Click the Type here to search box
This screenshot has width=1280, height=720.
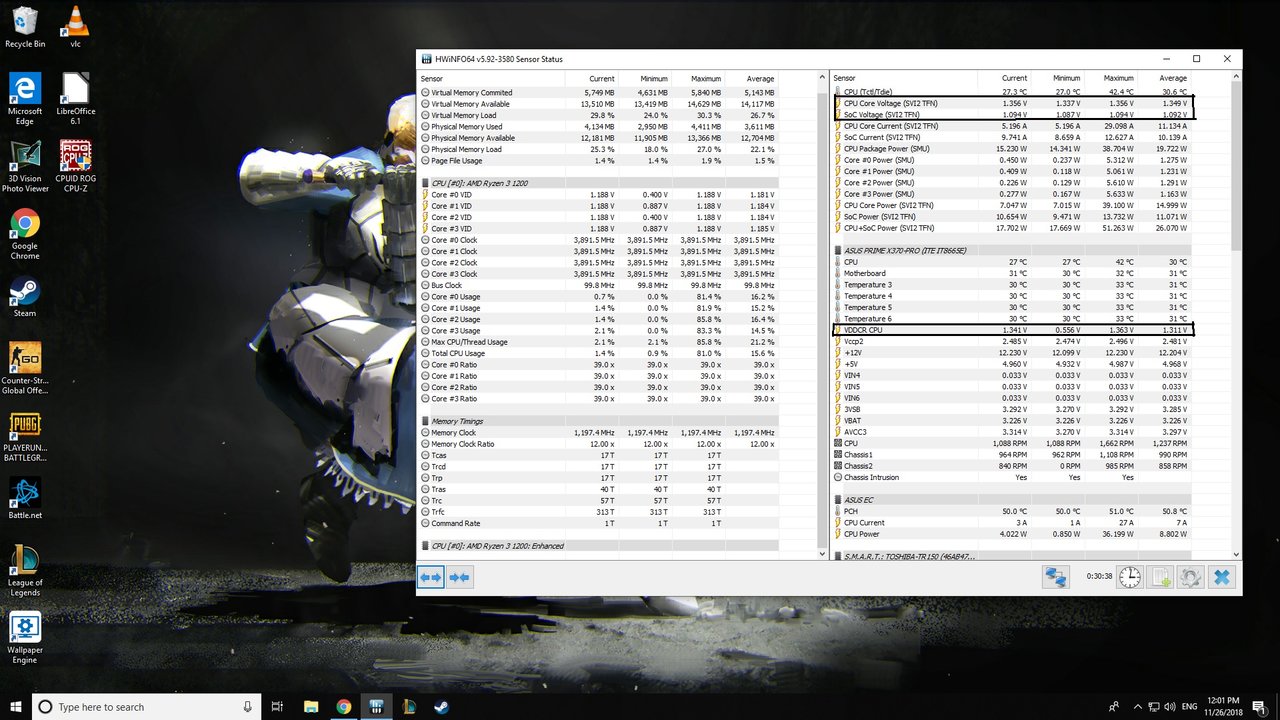pyautogui.click(x=147, y=707)
